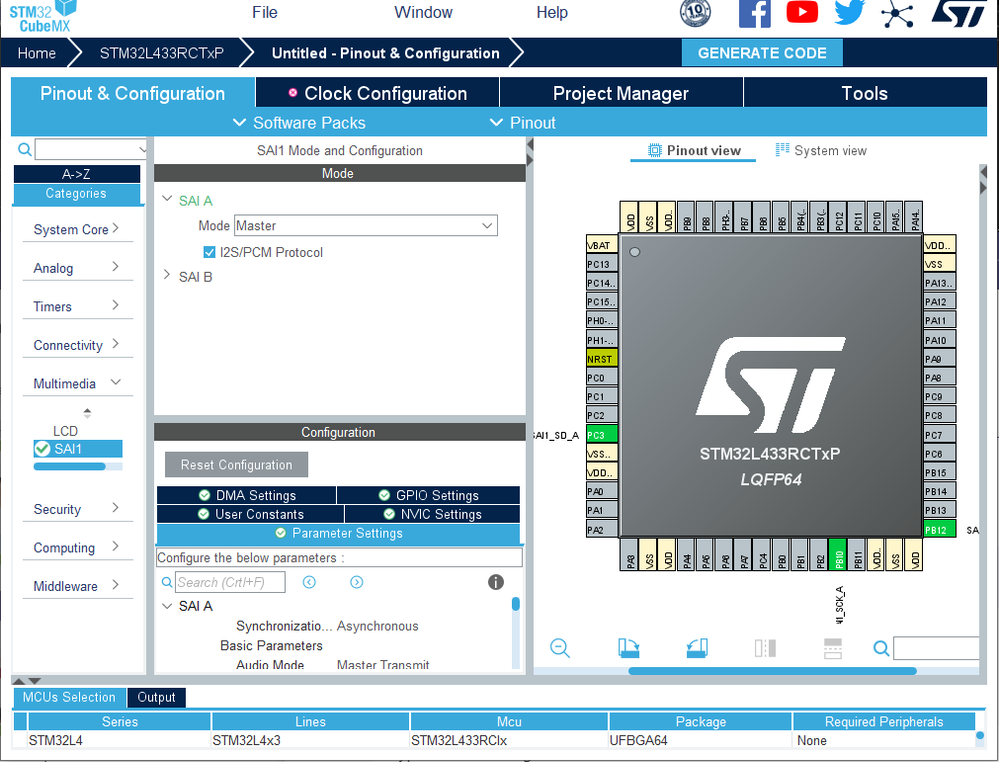Click GENERATE CODE button
The image size is (999, 762).
(762, 53)
